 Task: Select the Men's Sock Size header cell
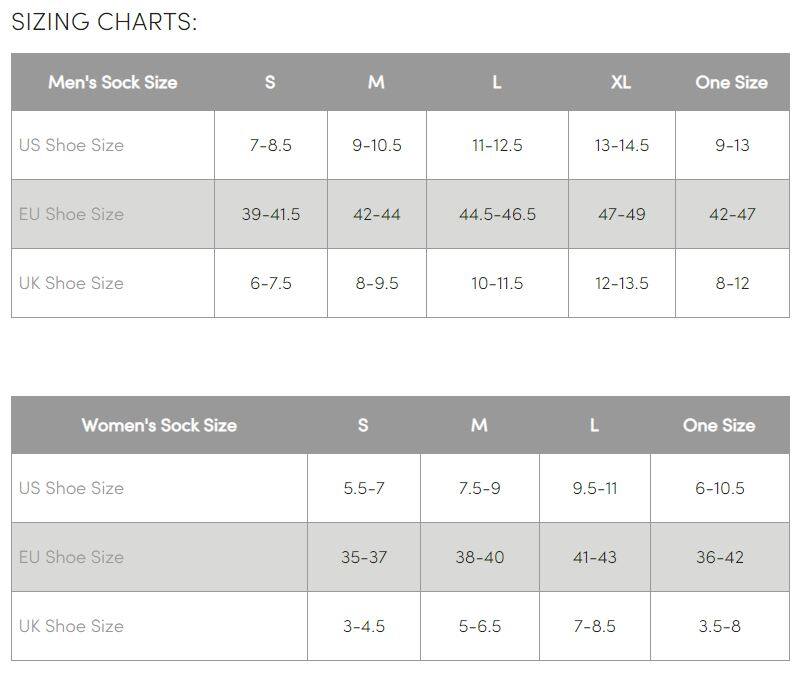112,82
